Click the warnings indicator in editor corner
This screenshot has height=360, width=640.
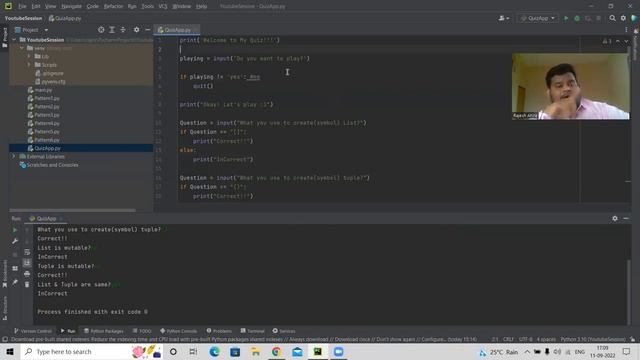(607, 41)
